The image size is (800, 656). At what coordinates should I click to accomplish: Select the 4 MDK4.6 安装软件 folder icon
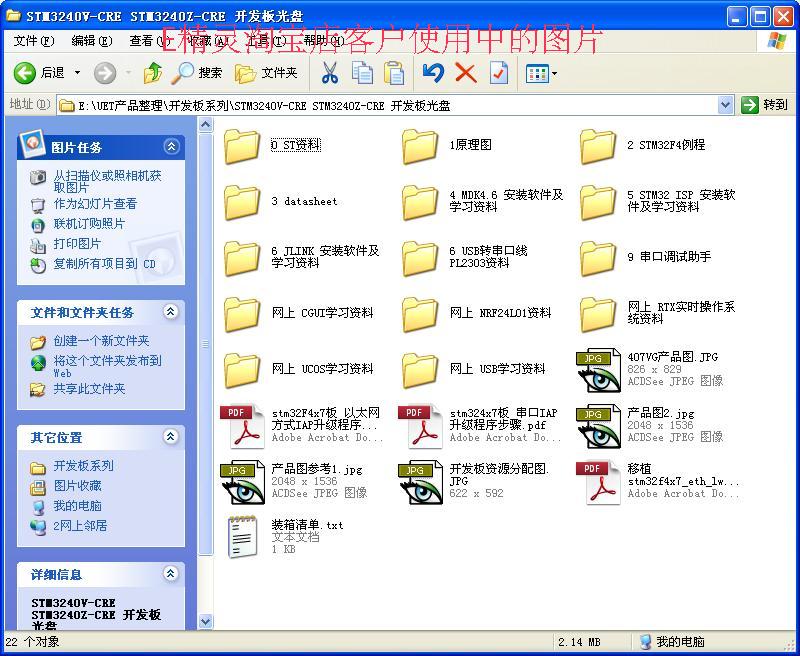tap(420, 202)
